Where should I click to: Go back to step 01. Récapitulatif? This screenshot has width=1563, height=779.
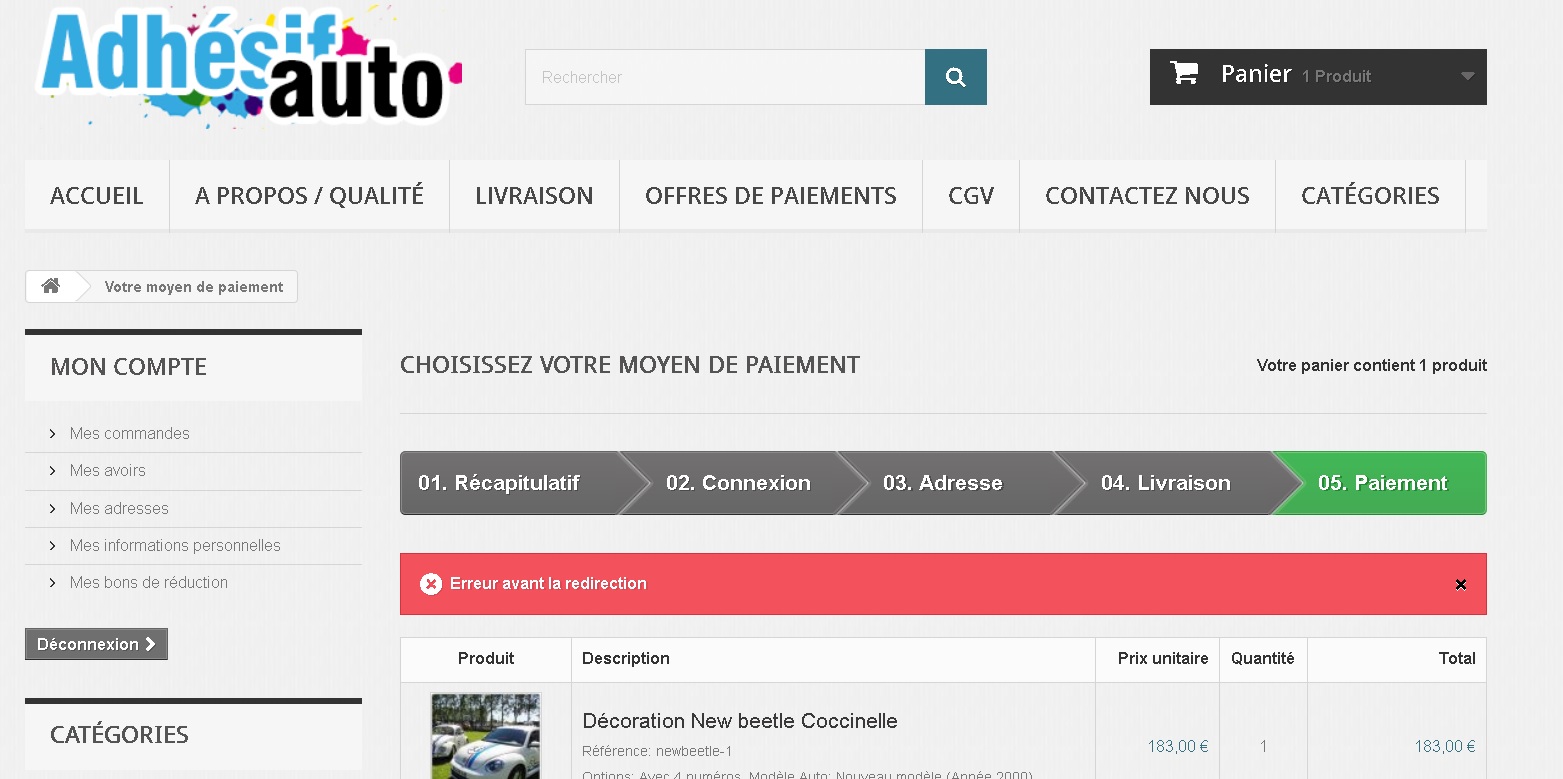[x=499, y=483]
